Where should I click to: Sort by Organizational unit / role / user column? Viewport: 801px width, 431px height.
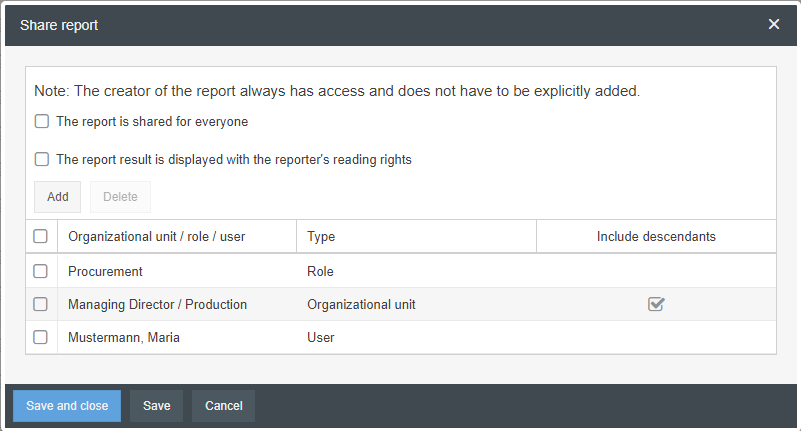[x=156, y=237]
